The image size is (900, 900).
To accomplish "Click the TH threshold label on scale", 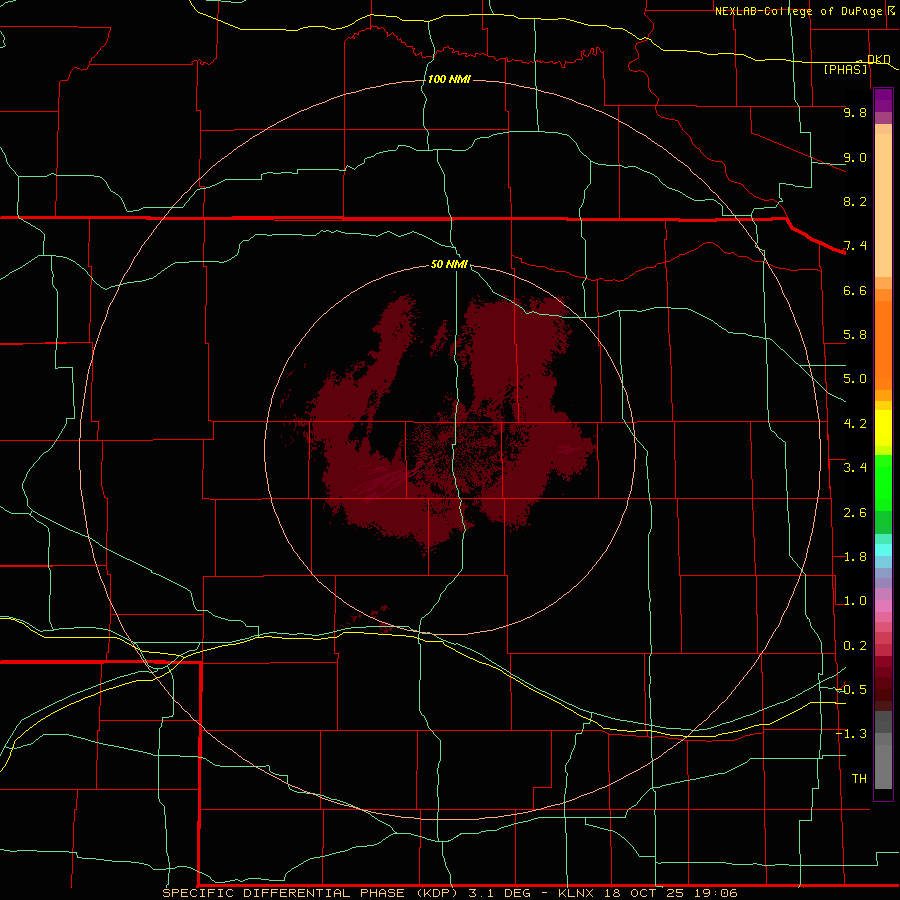I will [859, 779].
